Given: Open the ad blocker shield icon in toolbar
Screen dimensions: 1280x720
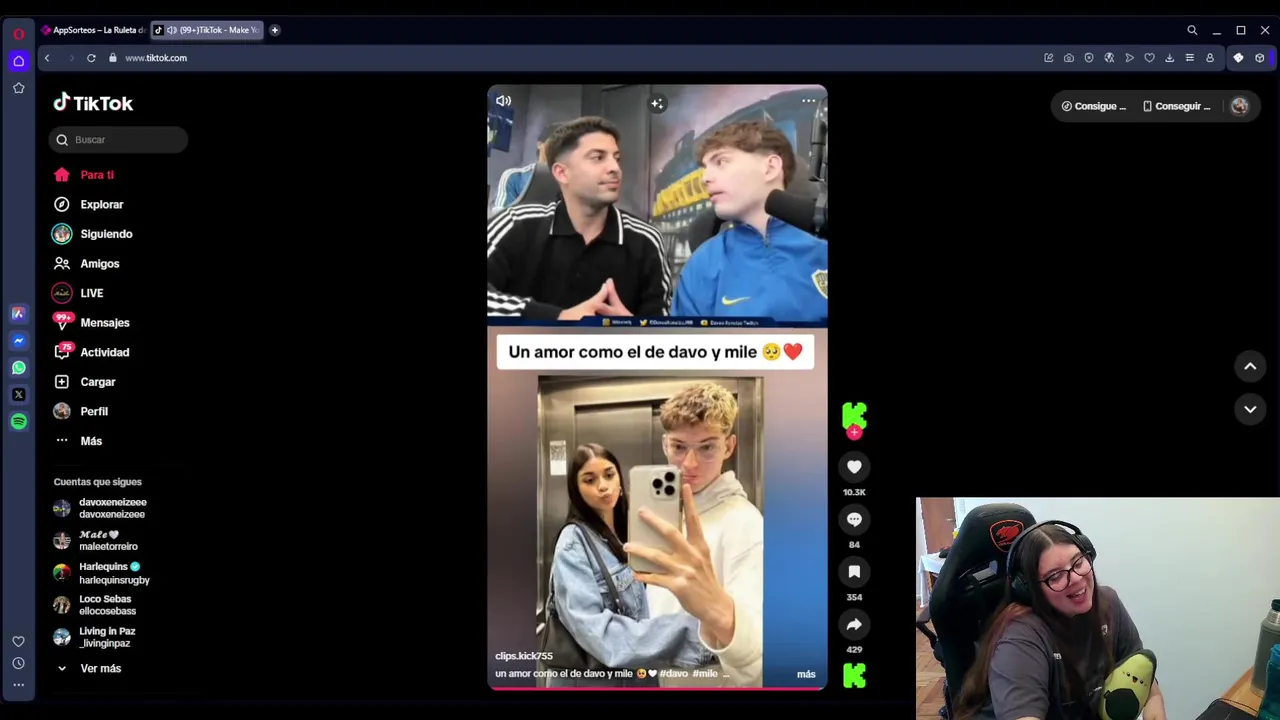Looking at the screenshot, I should pos(1089,58).
